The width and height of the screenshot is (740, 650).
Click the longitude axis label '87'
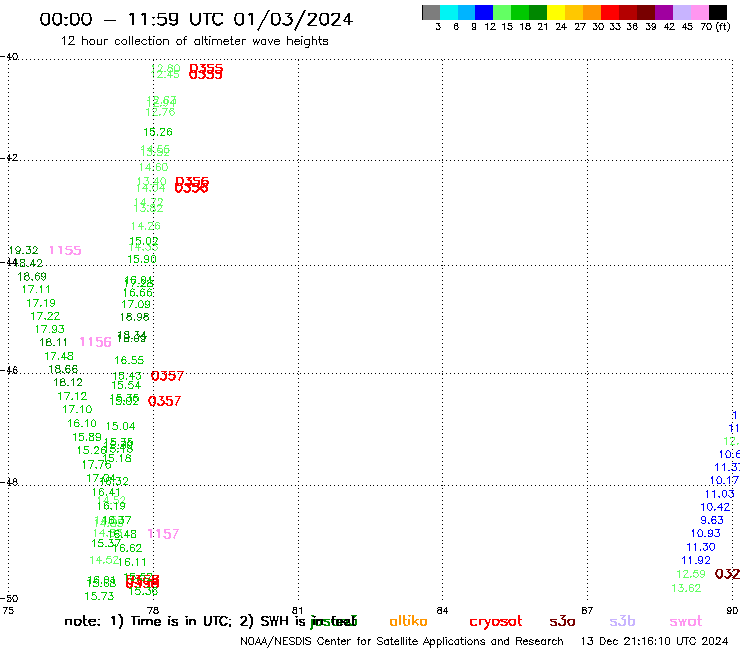pos(587,610)
